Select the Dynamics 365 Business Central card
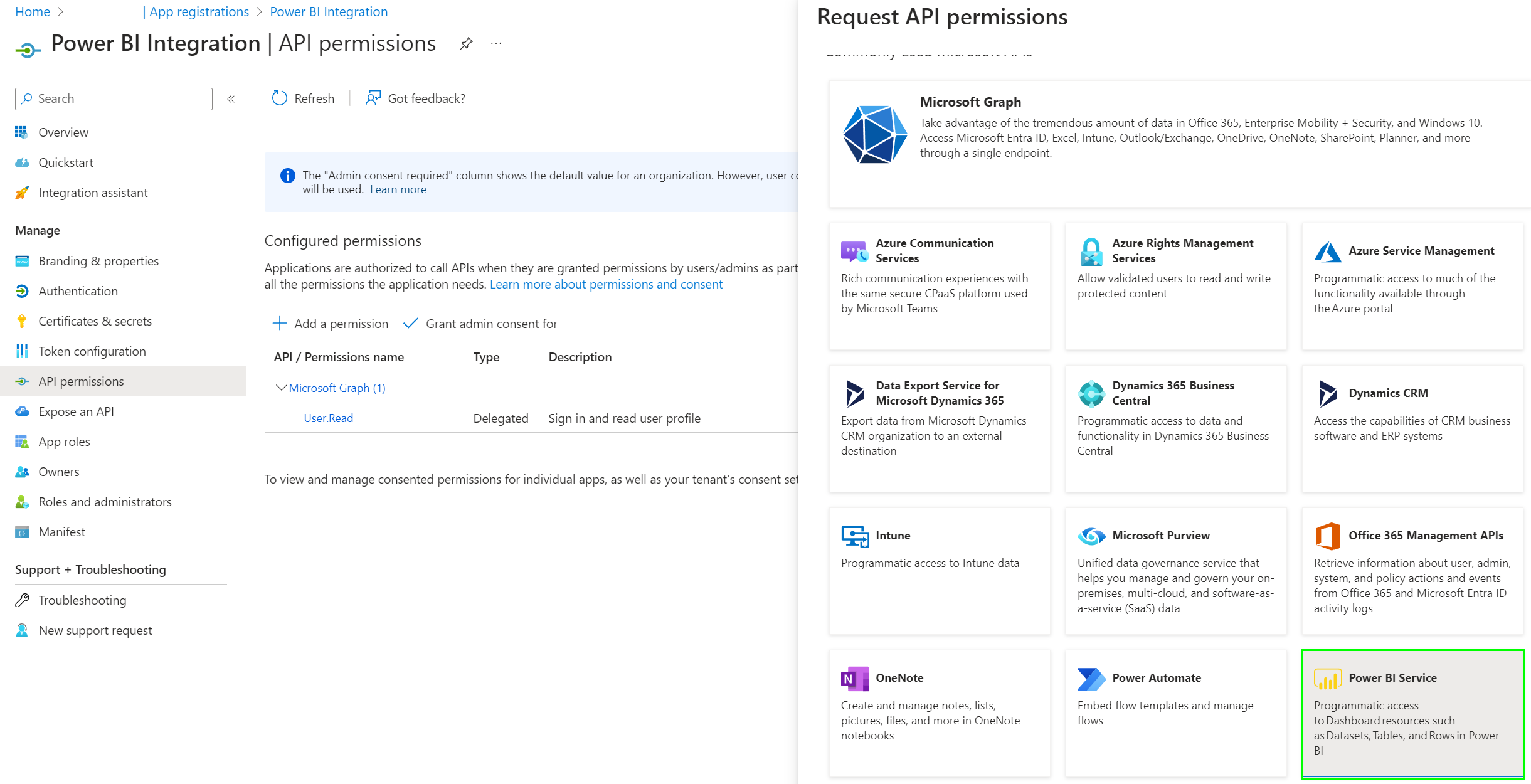This screenshot has height=784, width=1531. [1176, 429]
